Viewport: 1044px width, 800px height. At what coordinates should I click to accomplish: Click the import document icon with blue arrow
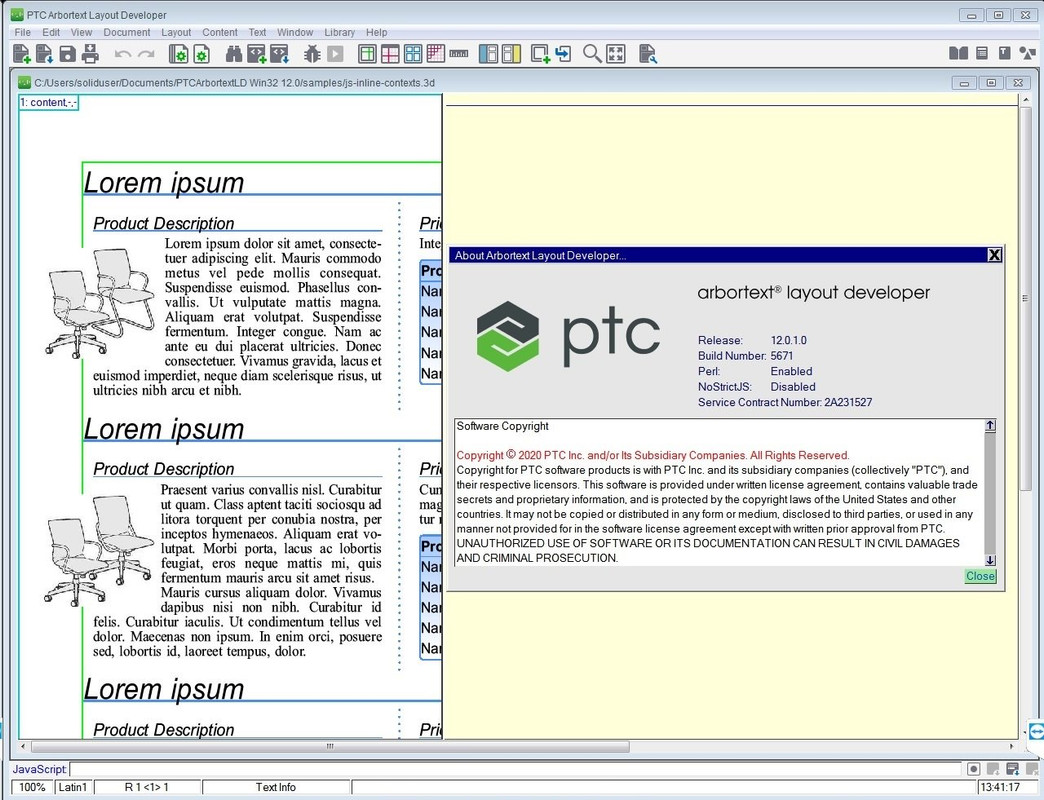click(x=45, y=54)
